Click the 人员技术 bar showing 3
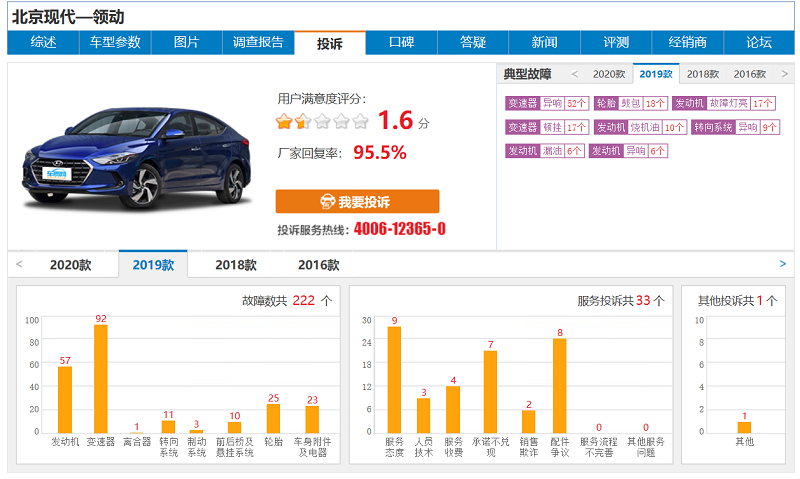The image size is (800, 479). pyautogui.click(x=423, y=416)
